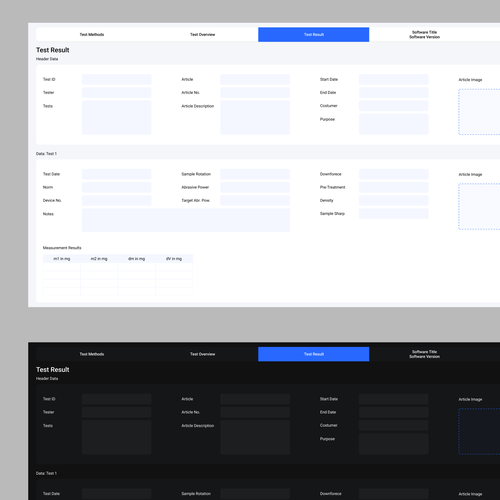Focus the Tester field in light mockup
The width and height of the screenshot is (500, 500).
pos(117,93)
